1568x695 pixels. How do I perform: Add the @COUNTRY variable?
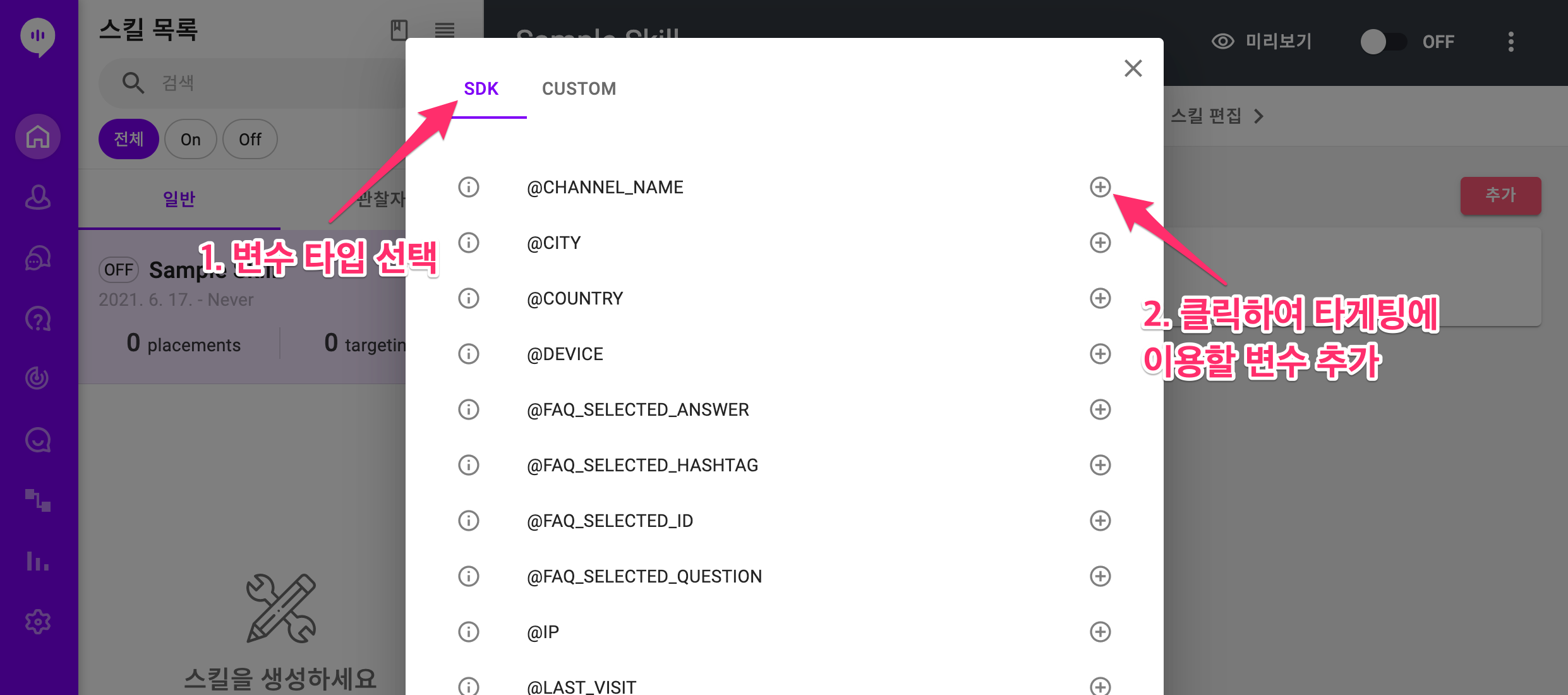click(x=1100, y=298)
